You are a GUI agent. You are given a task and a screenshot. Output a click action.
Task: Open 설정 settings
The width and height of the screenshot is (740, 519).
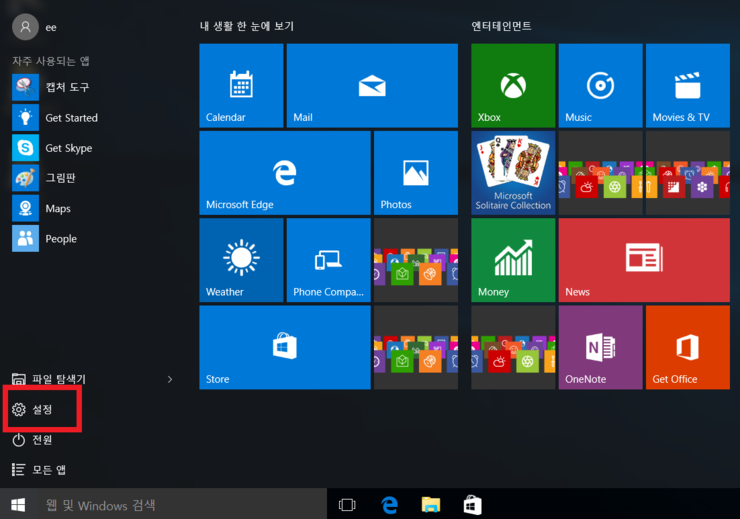click(x=32, y=409)
